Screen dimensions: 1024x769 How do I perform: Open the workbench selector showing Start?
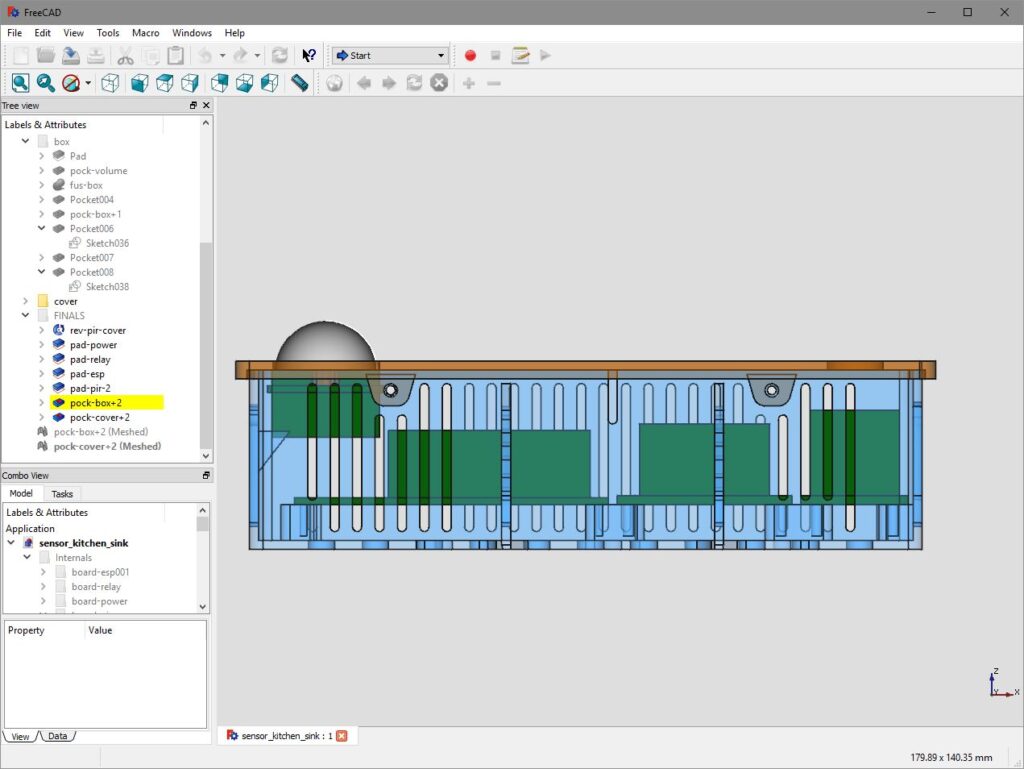tap(390, 55)
